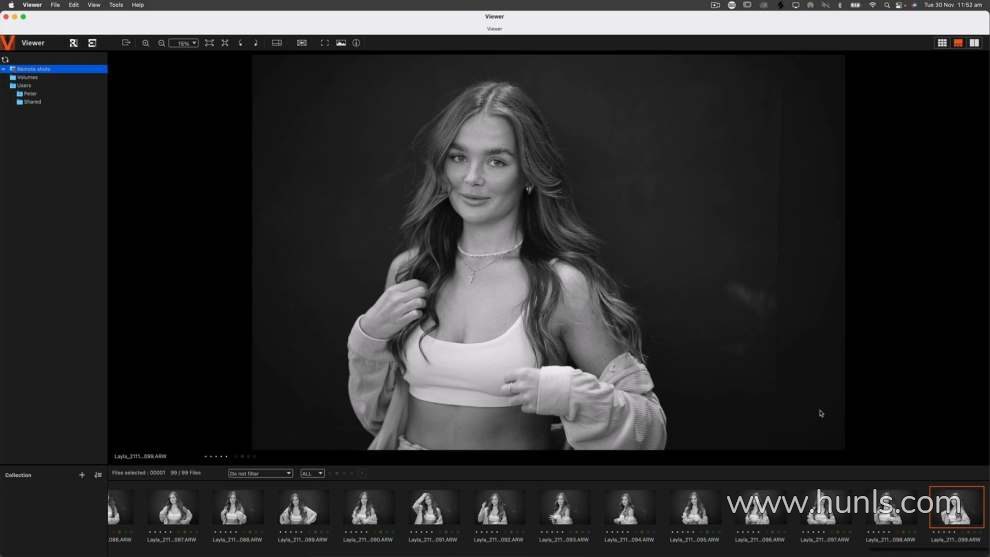This screenshot has height=557, width=990.
Task: Rotate image left with the rotate icon
Action: point(241,43)
